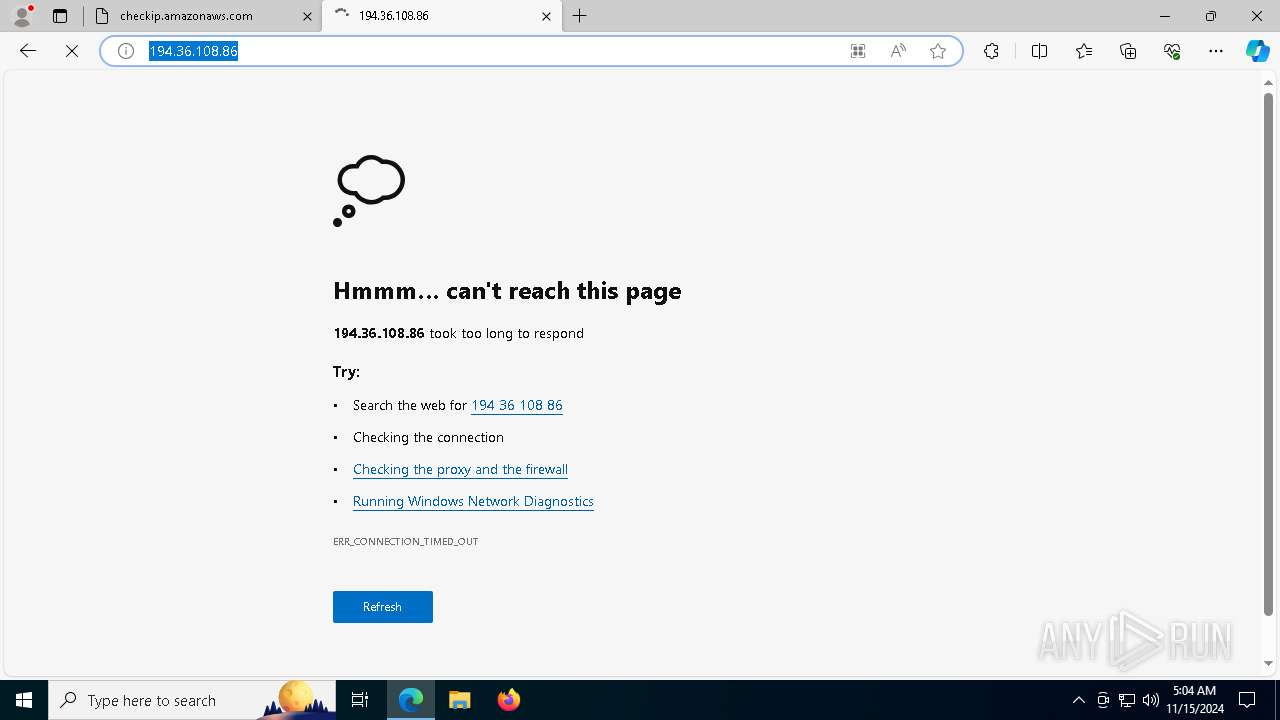
Task: Open Browser essentials
Action: pos(1172,51)
